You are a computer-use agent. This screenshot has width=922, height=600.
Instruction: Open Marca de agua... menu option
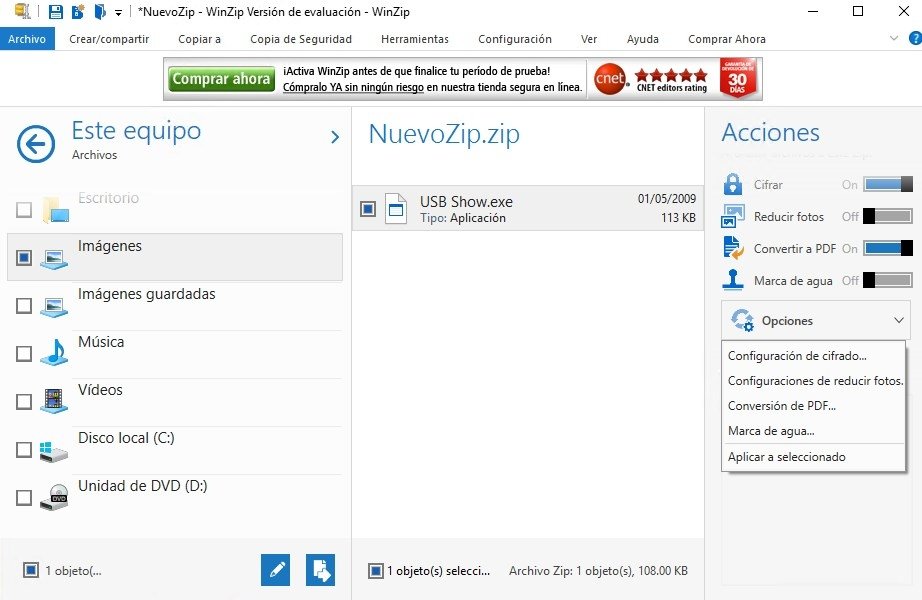[x=771, y=431]
